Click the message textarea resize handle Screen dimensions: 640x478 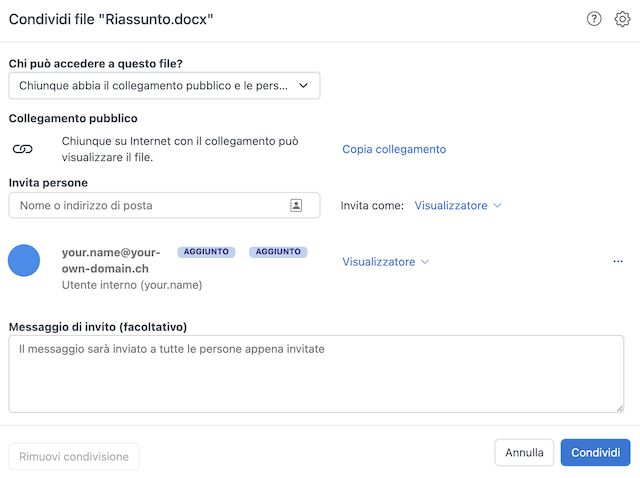[620, 408]
